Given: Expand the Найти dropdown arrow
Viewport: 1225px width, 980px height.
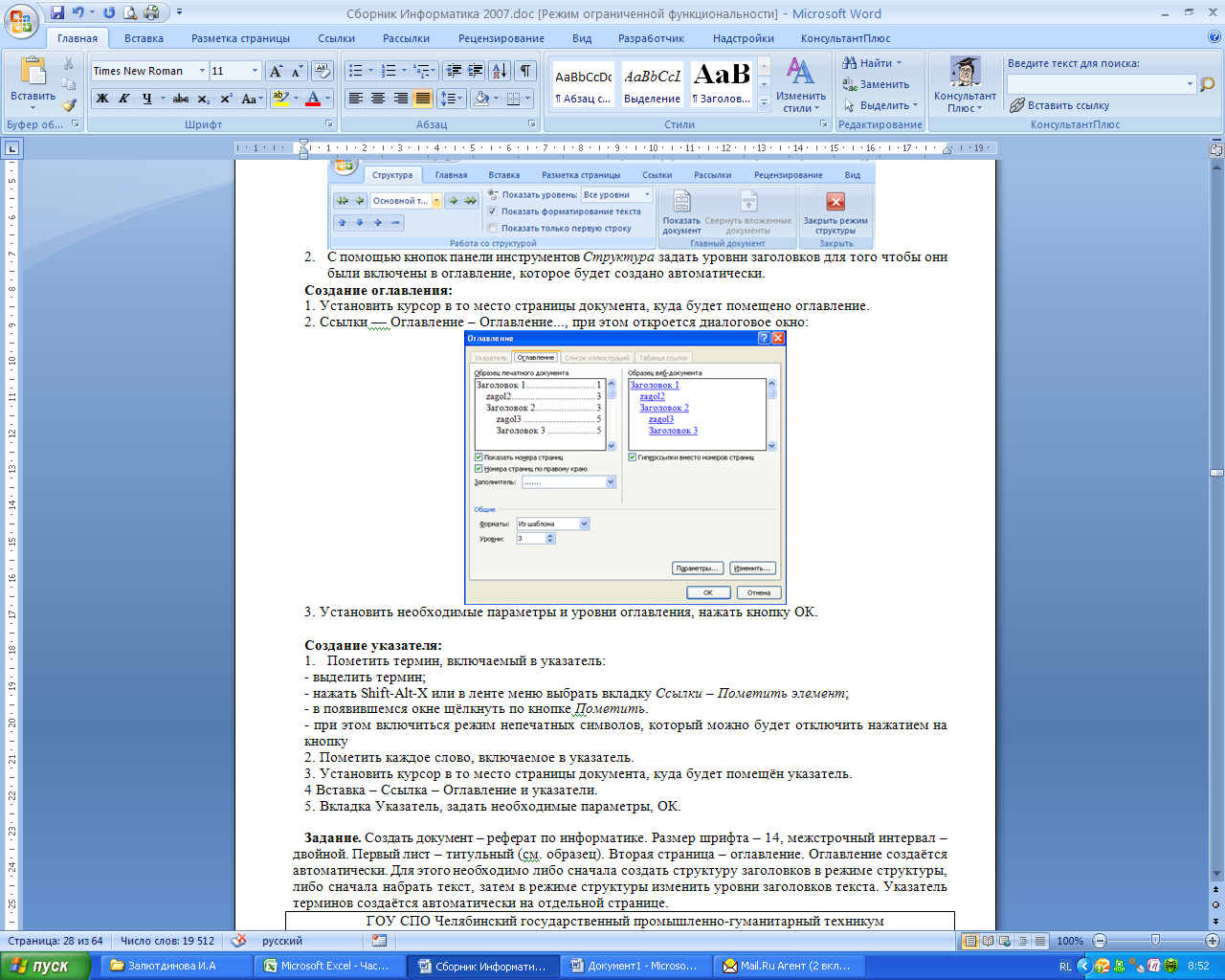Looking at the screenshot, I should point(899,63).
